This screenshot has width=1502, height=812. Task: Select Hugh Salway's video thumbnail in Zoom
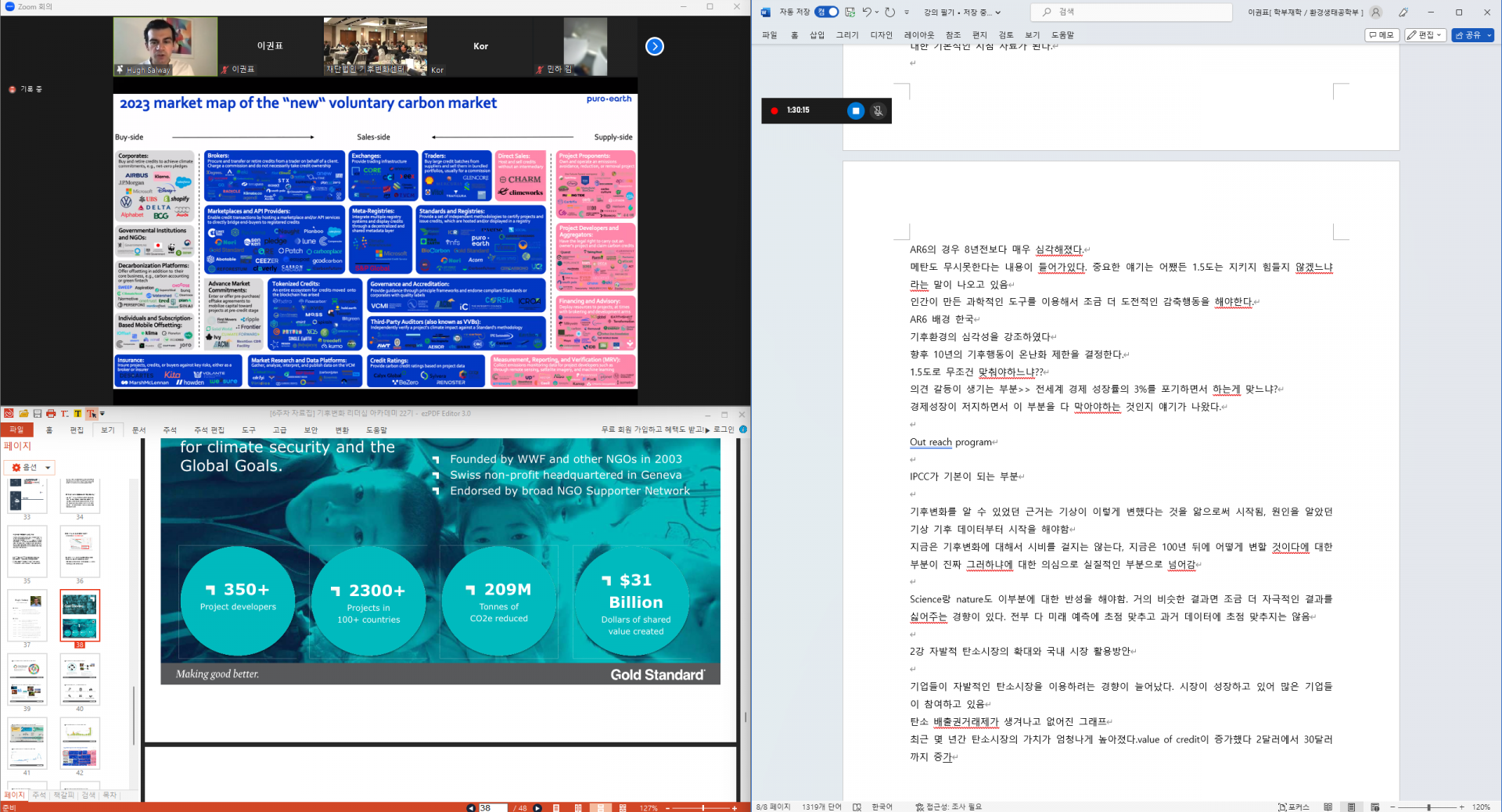point(165,47)
